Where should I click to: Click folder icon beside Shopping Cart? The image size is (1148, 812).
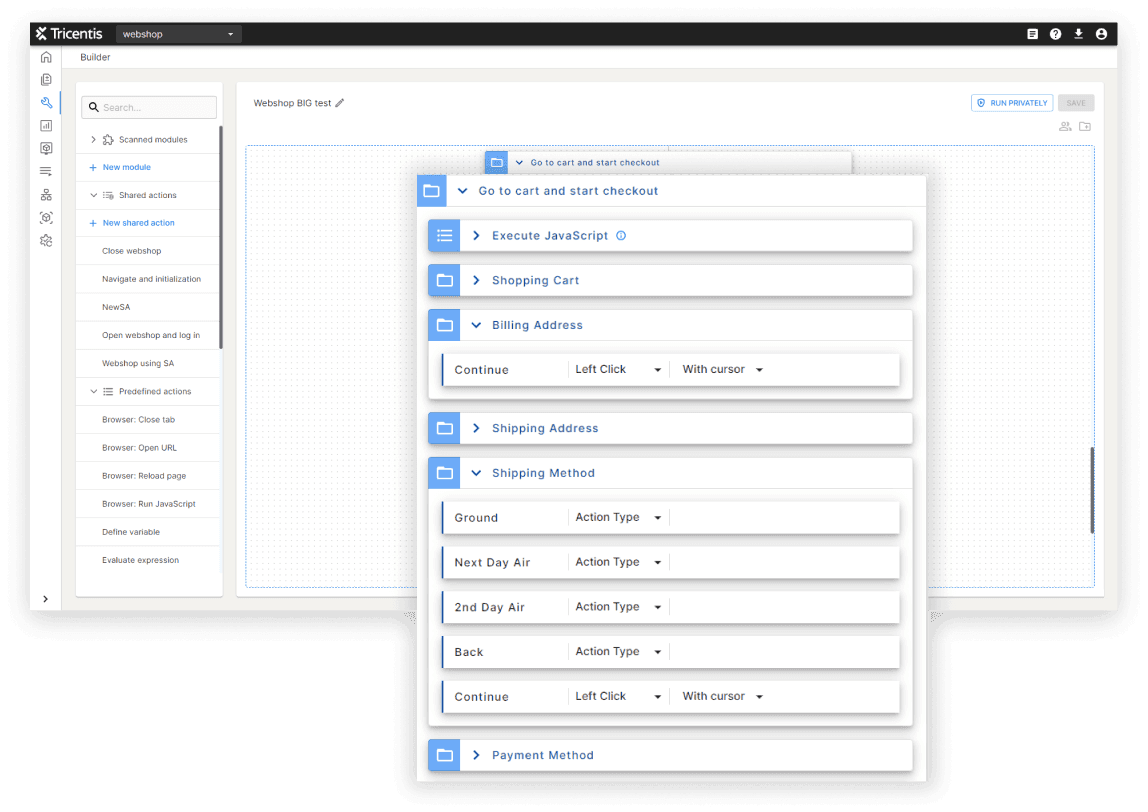click(x=444, y=280)
